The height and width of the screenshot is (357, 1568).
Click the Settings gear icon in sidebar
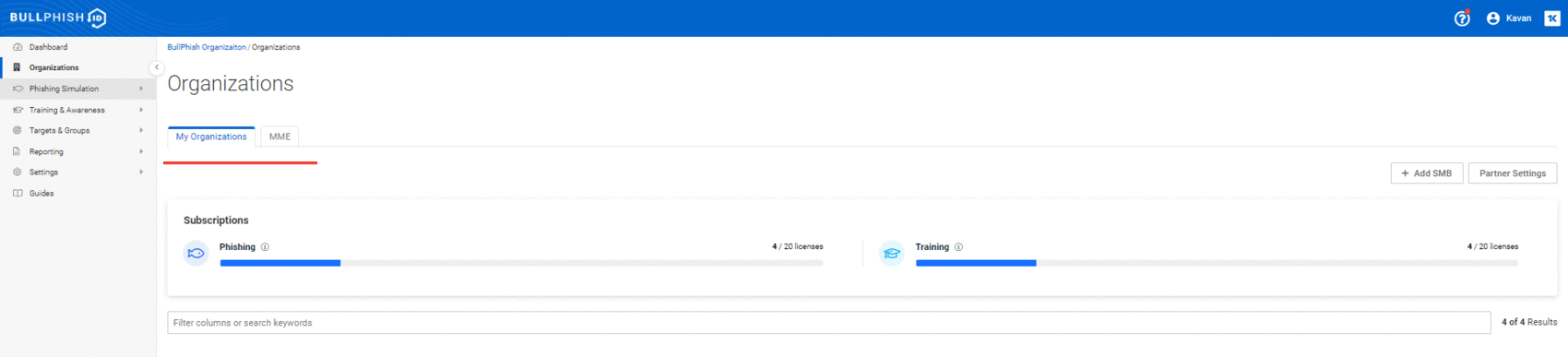[17, 173]
